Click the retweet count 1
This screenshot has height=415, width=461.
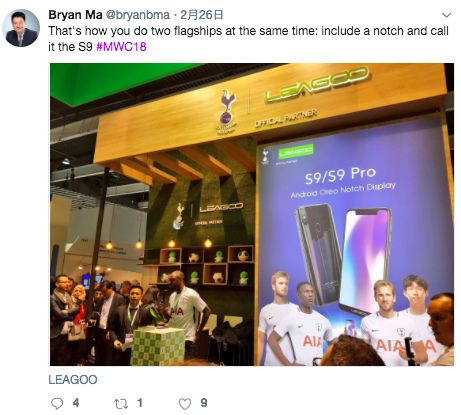click(x=140, y=403)
